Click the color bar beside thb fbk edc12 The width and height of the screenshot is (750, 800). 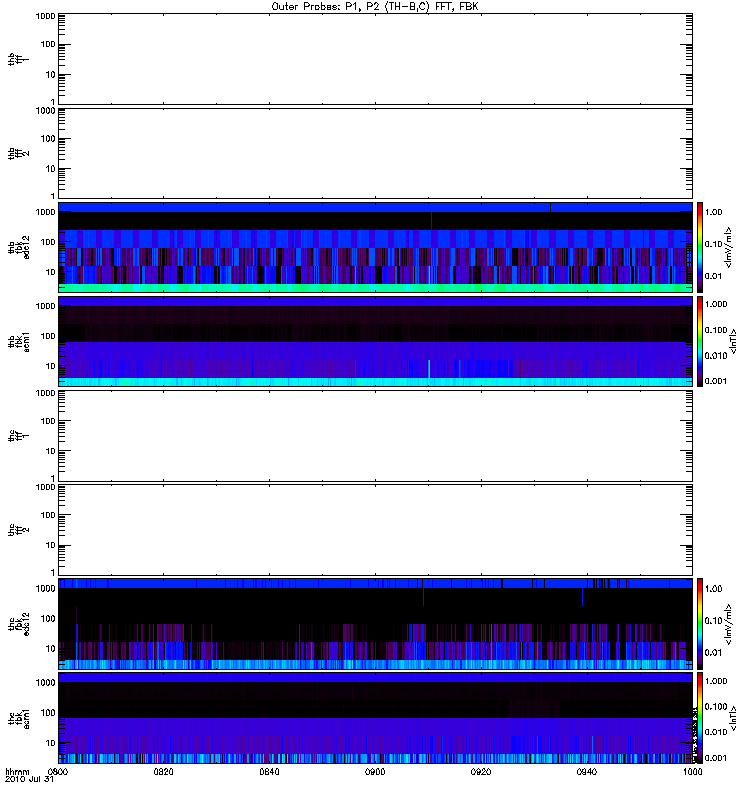click(700, 247)
